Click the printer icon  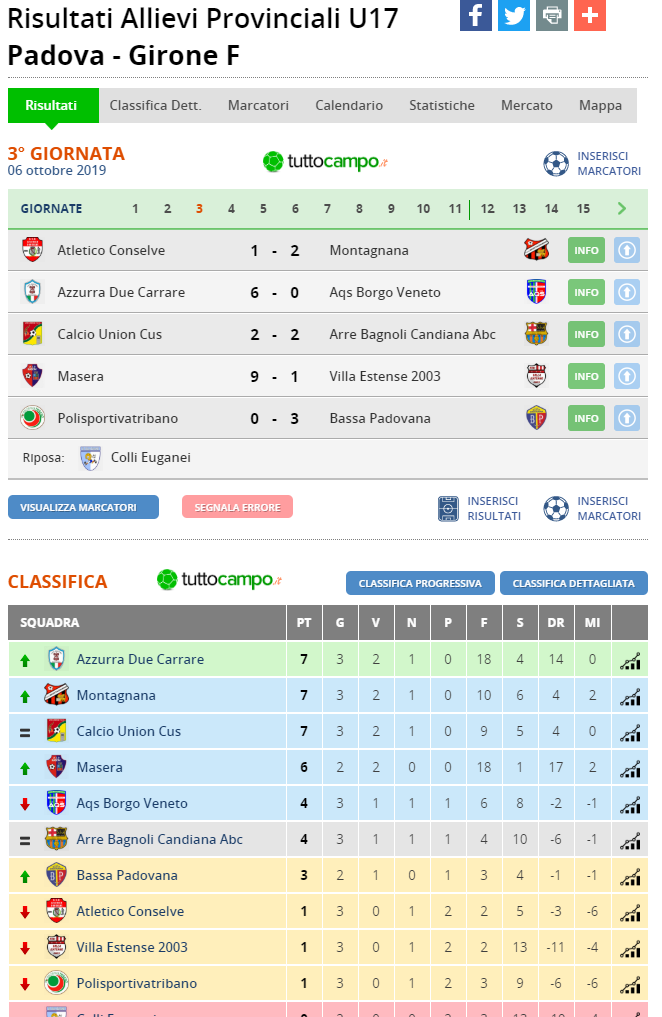(552, 15)
